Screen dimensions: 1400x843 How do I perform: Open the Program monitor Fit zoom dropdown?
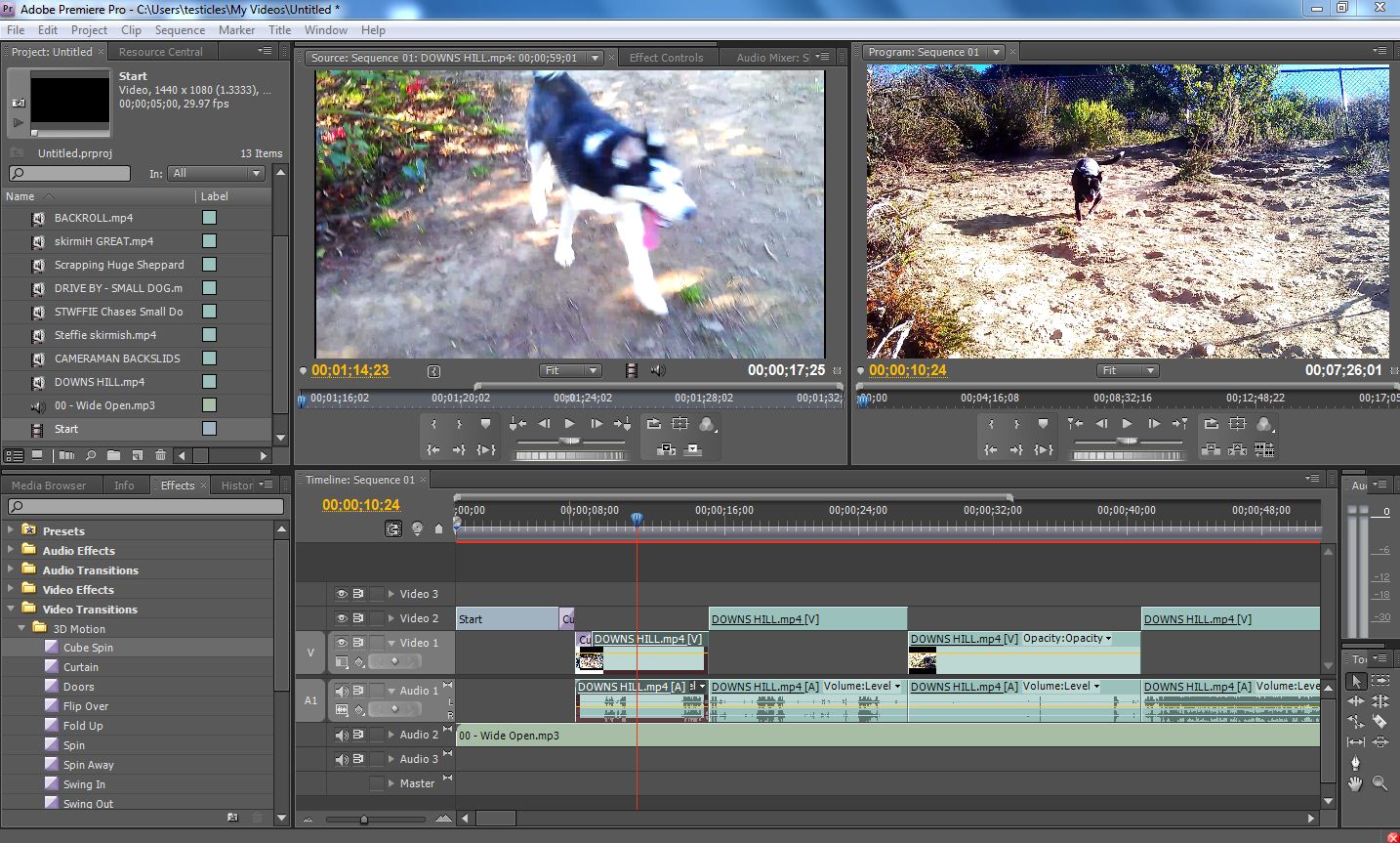pos(1129,370)
